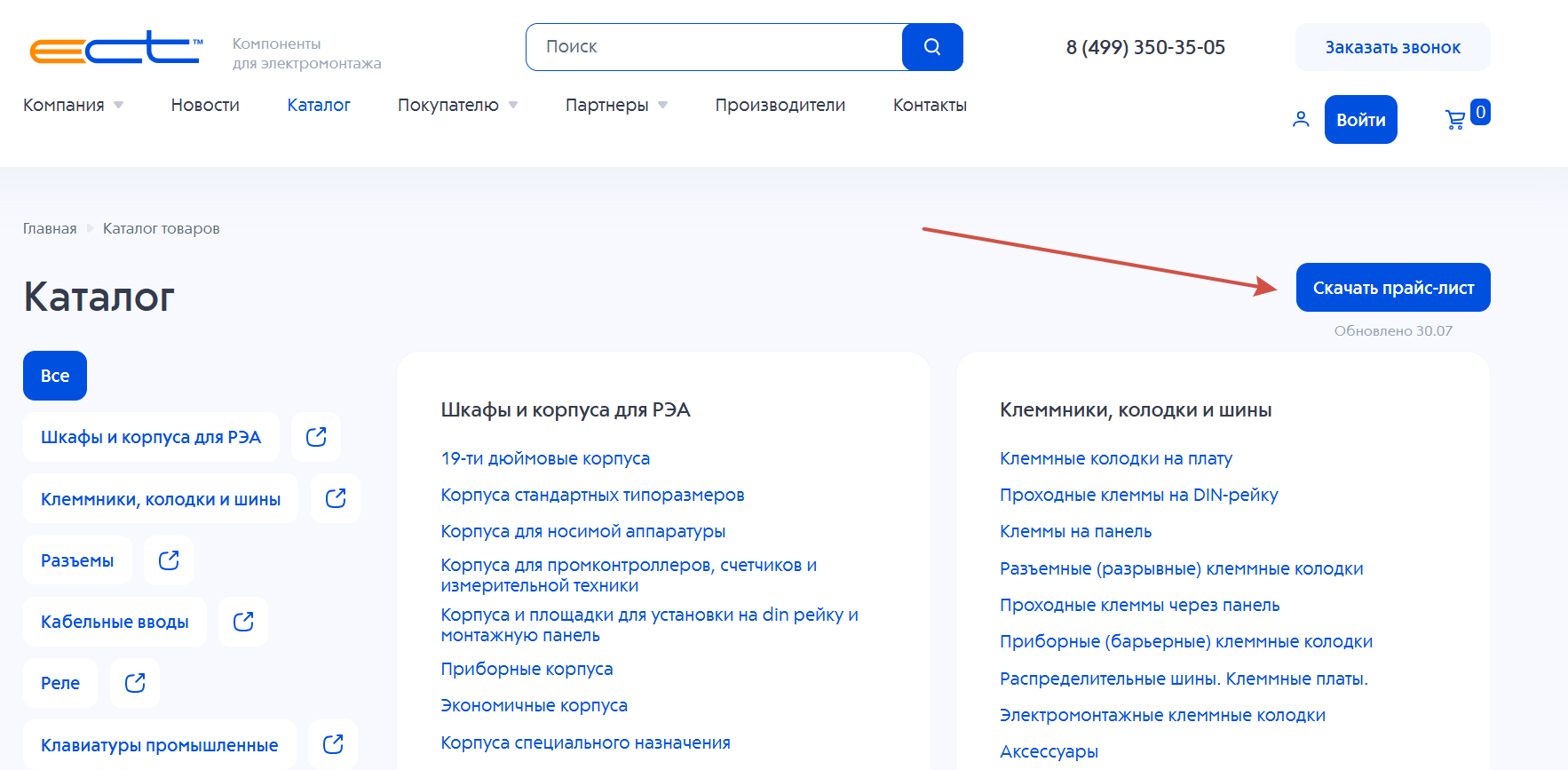This screenshot has height=770, width=1568.
Task: Open Приборные корпуса link
Action: pos(527,669)
